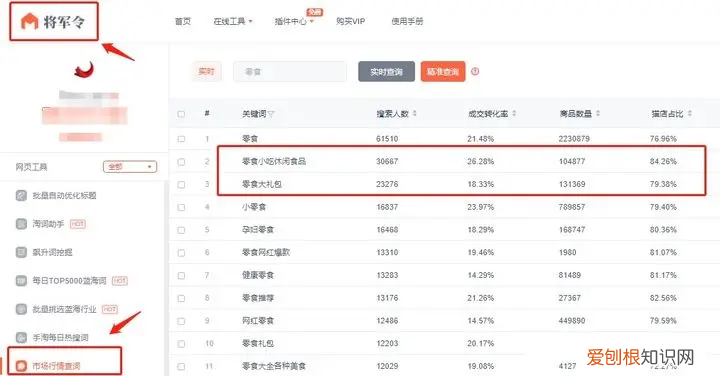This screenshot has height=376, width=720.
Task: Check the 网红零食 row
Action: [181, 321]
